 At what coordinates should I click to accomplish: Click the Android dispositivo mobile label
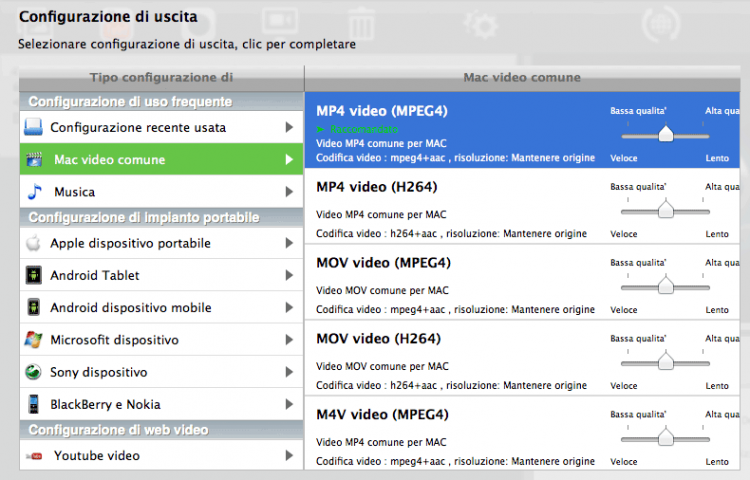click(x=131, y=307)
